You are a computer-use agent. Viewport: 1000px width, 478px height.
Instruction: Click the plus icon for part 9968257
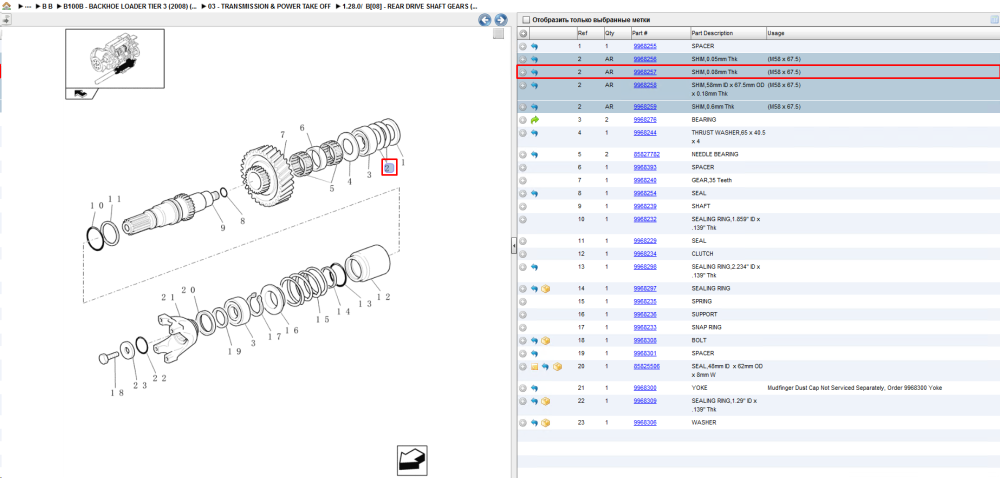(523, 72)
